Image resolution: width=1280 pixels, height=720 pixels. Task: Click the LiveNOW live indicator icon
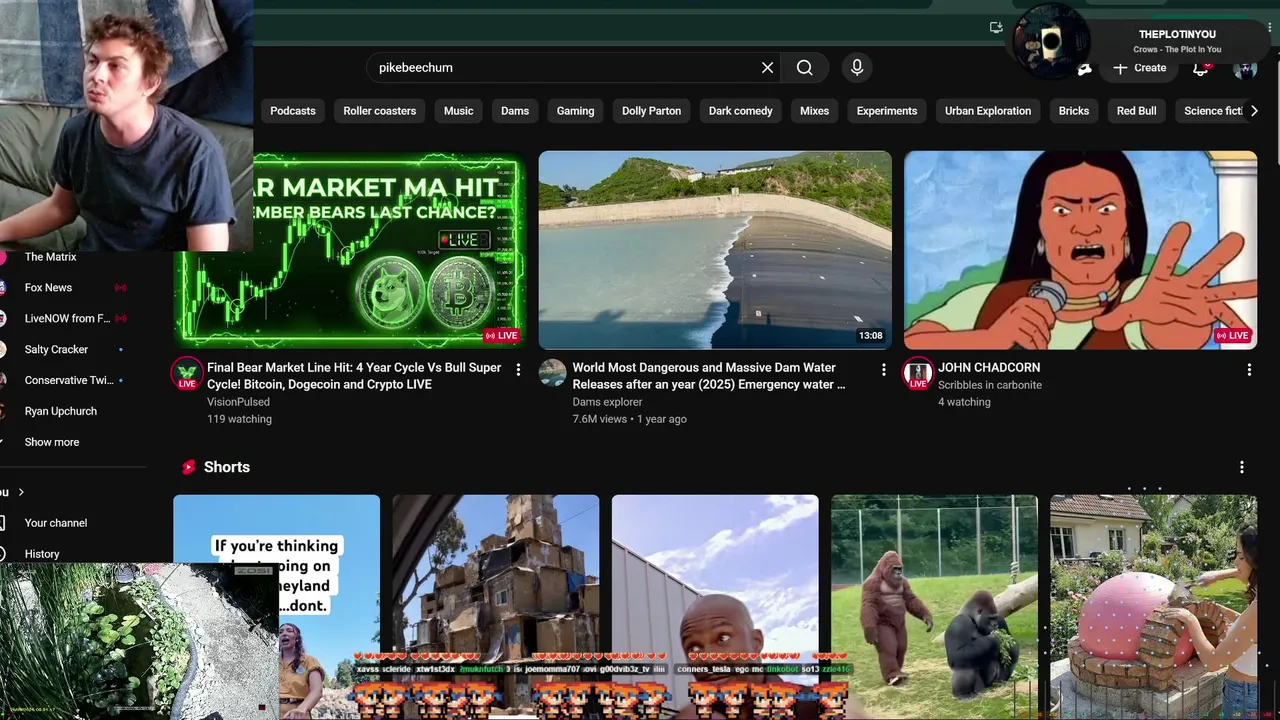click(121, 319)
